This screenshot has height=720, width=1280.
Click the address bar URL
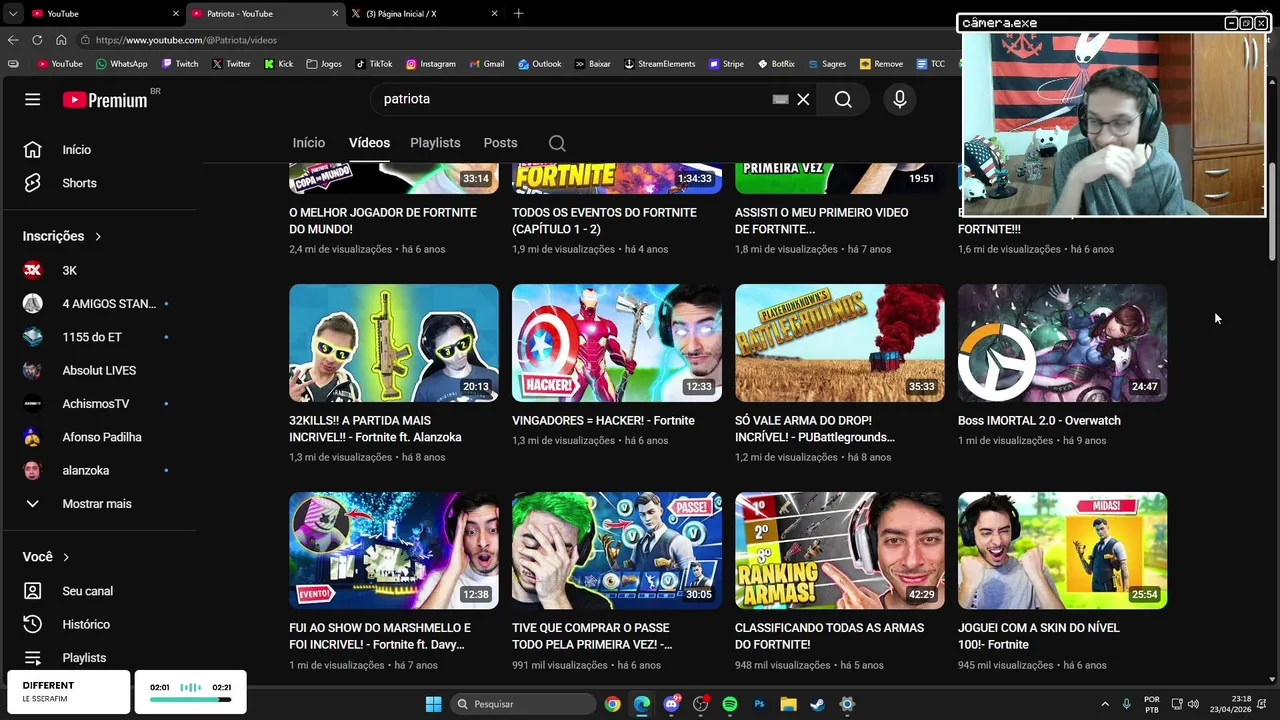(x=186, y=40)
